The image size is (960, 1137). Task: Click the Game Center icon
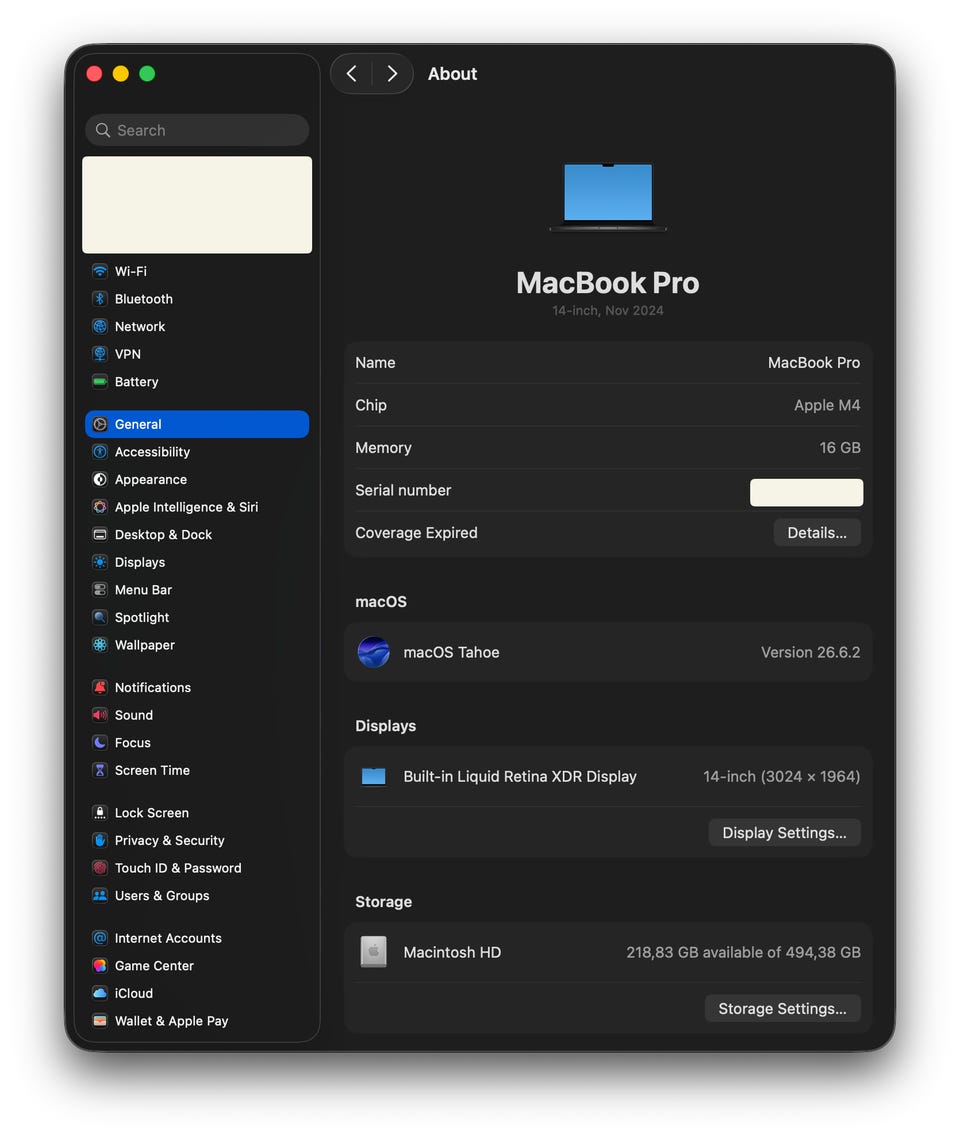coord(100,966)
